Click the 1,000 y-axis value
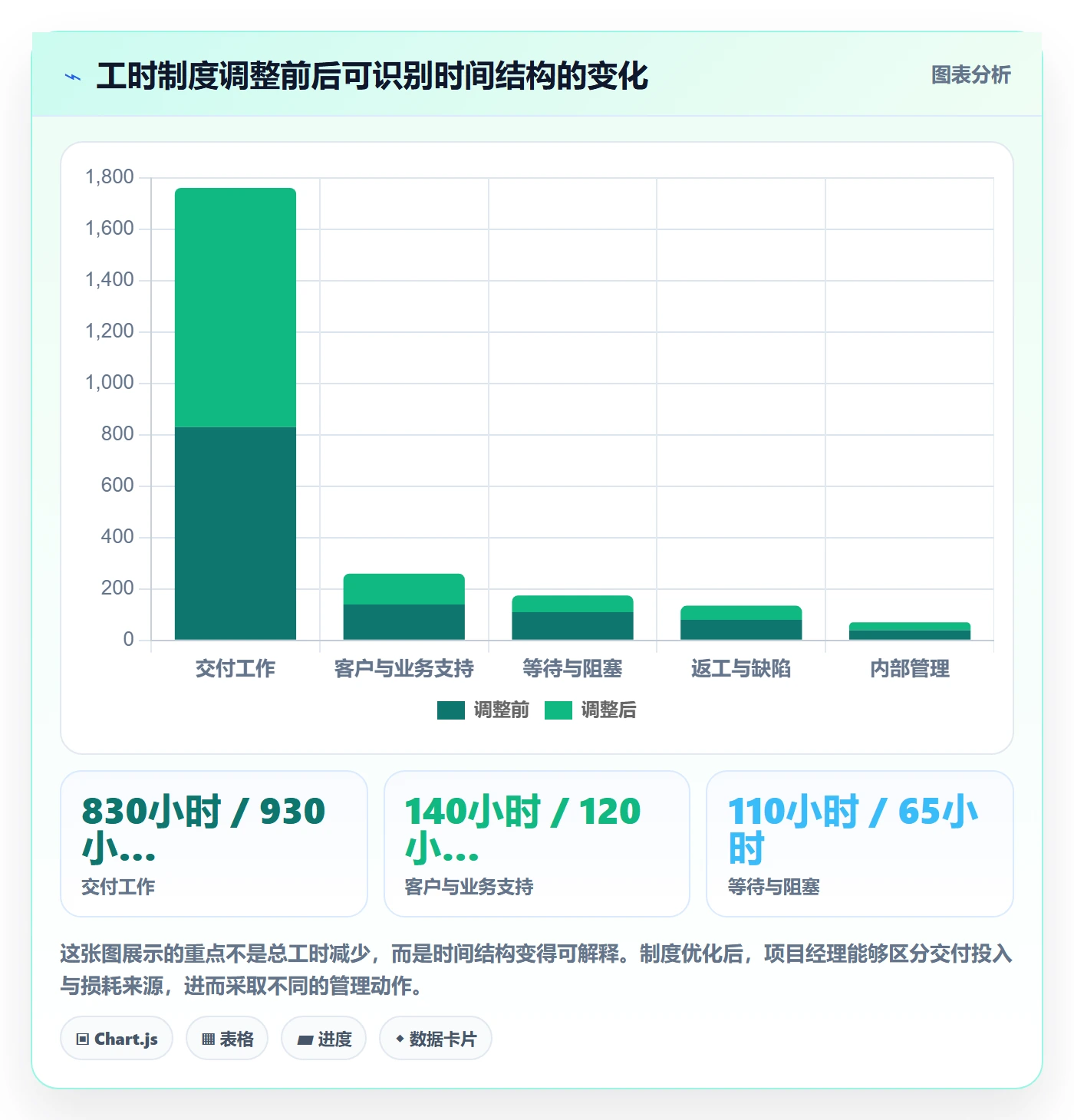1074x1120 pixels. click(110, 383)
